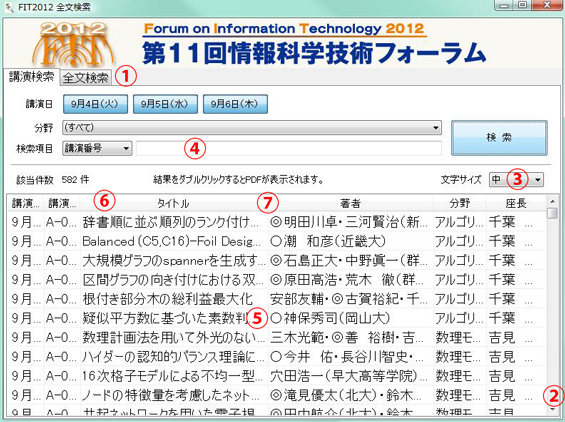Select row Balanced (C5,C16)-Foil Design
The width and height of the screenshot is (565, 422).
[x=277, y=241]
